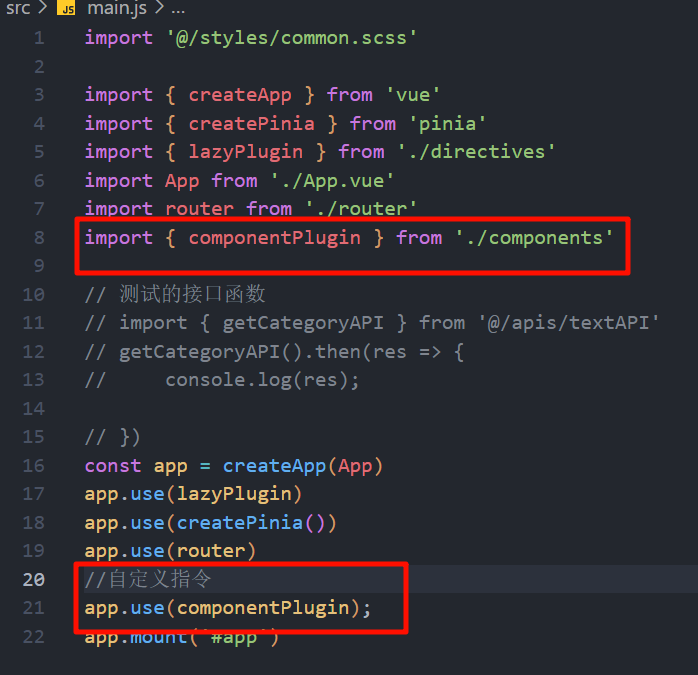Screen dimensions: 698x675
Task: Select main.js in the breadcrumb path
Action: click(x=116, y=9)
